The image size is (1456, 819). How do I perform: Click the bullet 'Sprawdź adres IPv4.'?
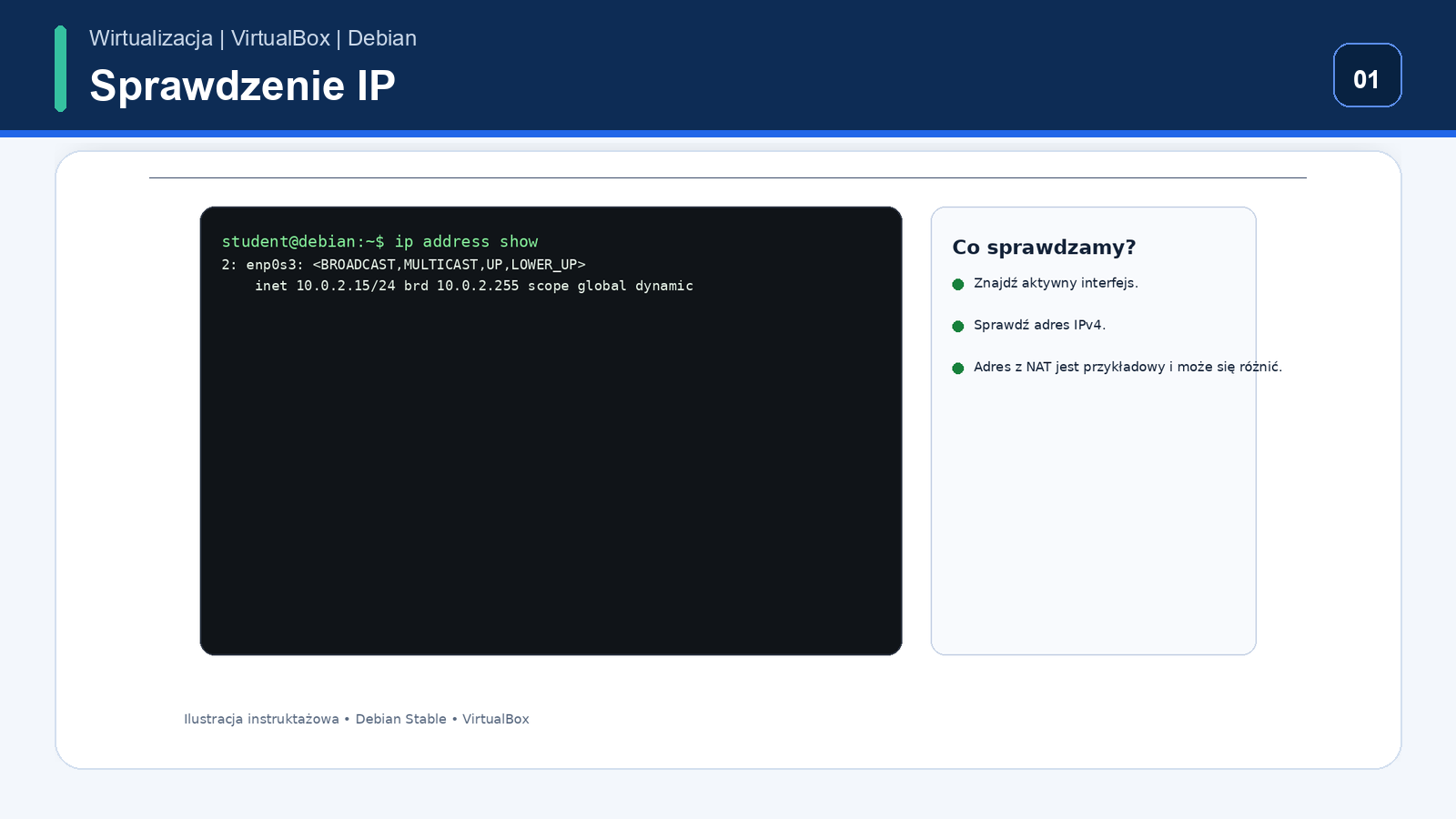1039,325
